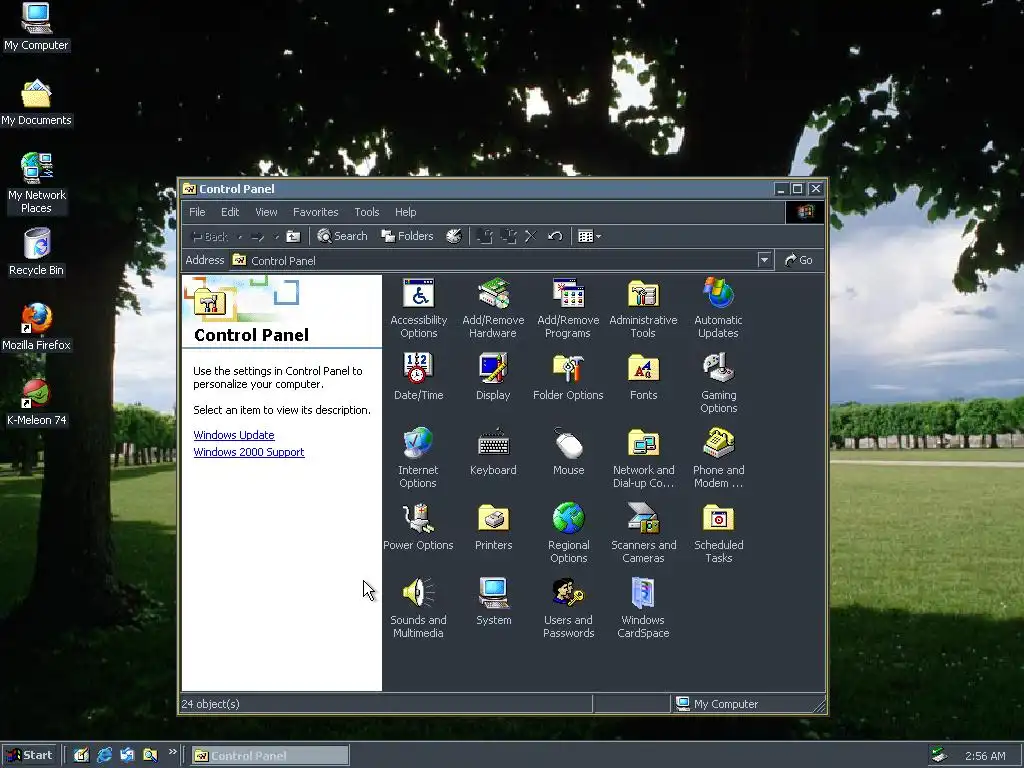Screen dimensions: 1024x768
Task: Select Scanners and Cameras icon
Action: (643, 534)
